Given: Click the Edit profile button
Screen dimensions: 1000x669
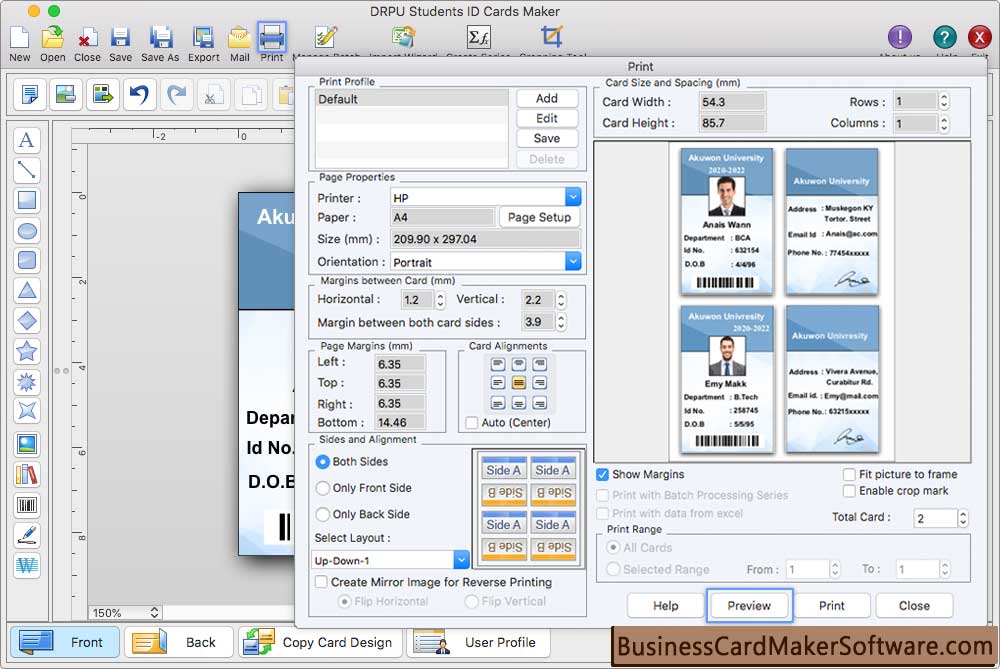Looking at the screenshot, I should [547, 119].
